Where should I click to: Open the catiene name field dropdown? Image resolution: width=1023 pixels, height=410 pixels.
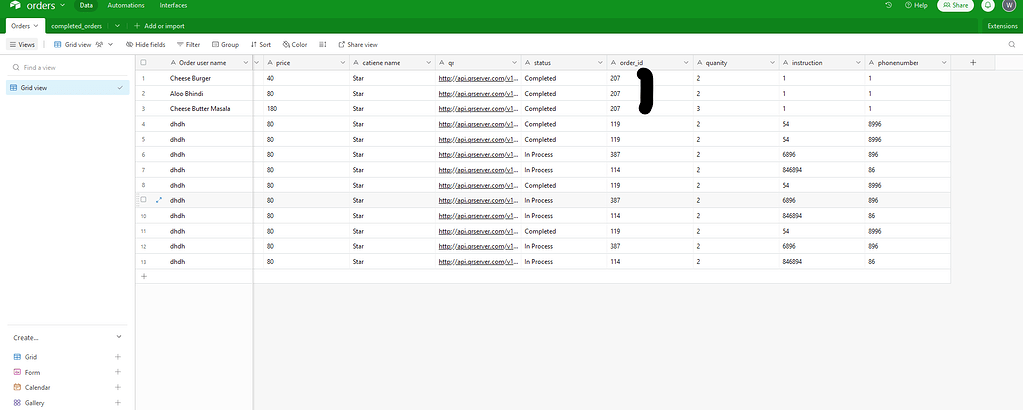pyautogui.click(x=429, y=63)
